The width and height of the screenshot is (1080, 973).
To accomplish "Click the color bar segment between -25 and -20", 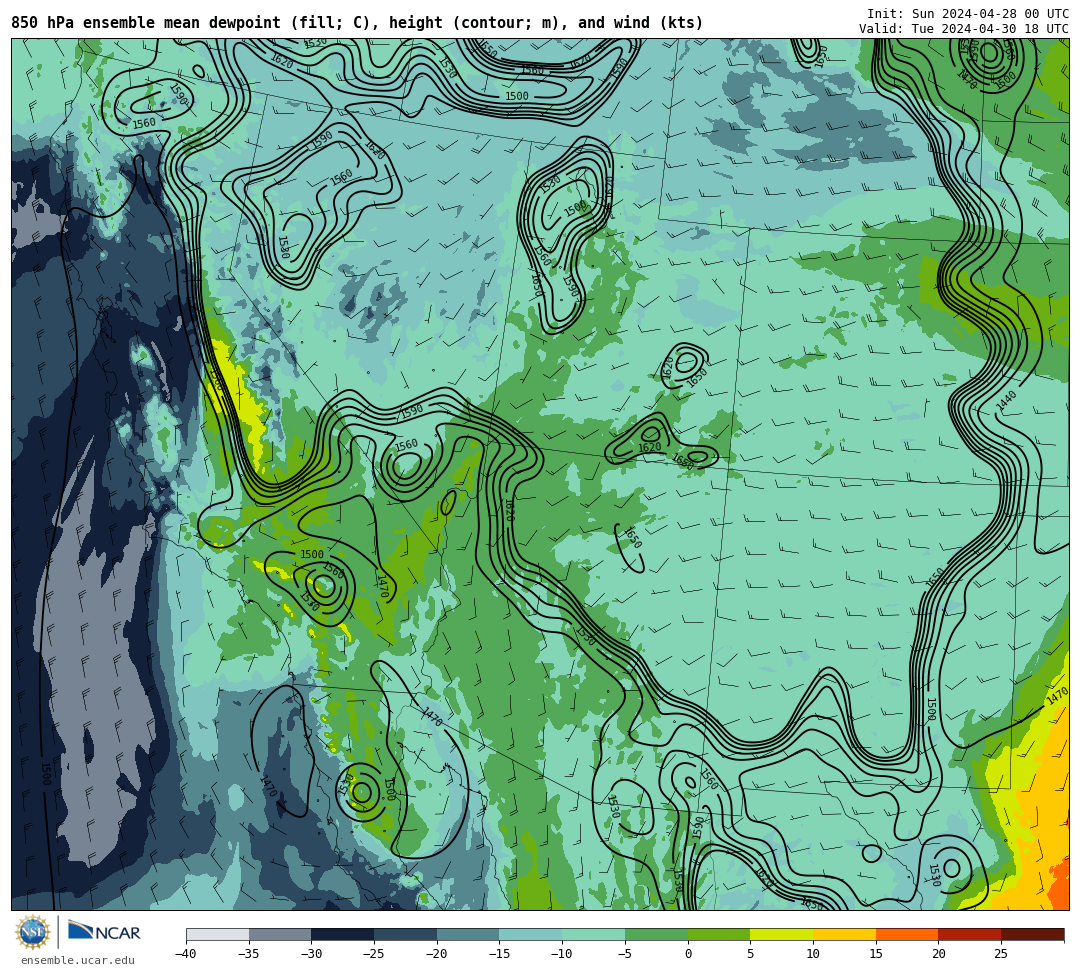I will click(x=406, y=934).
